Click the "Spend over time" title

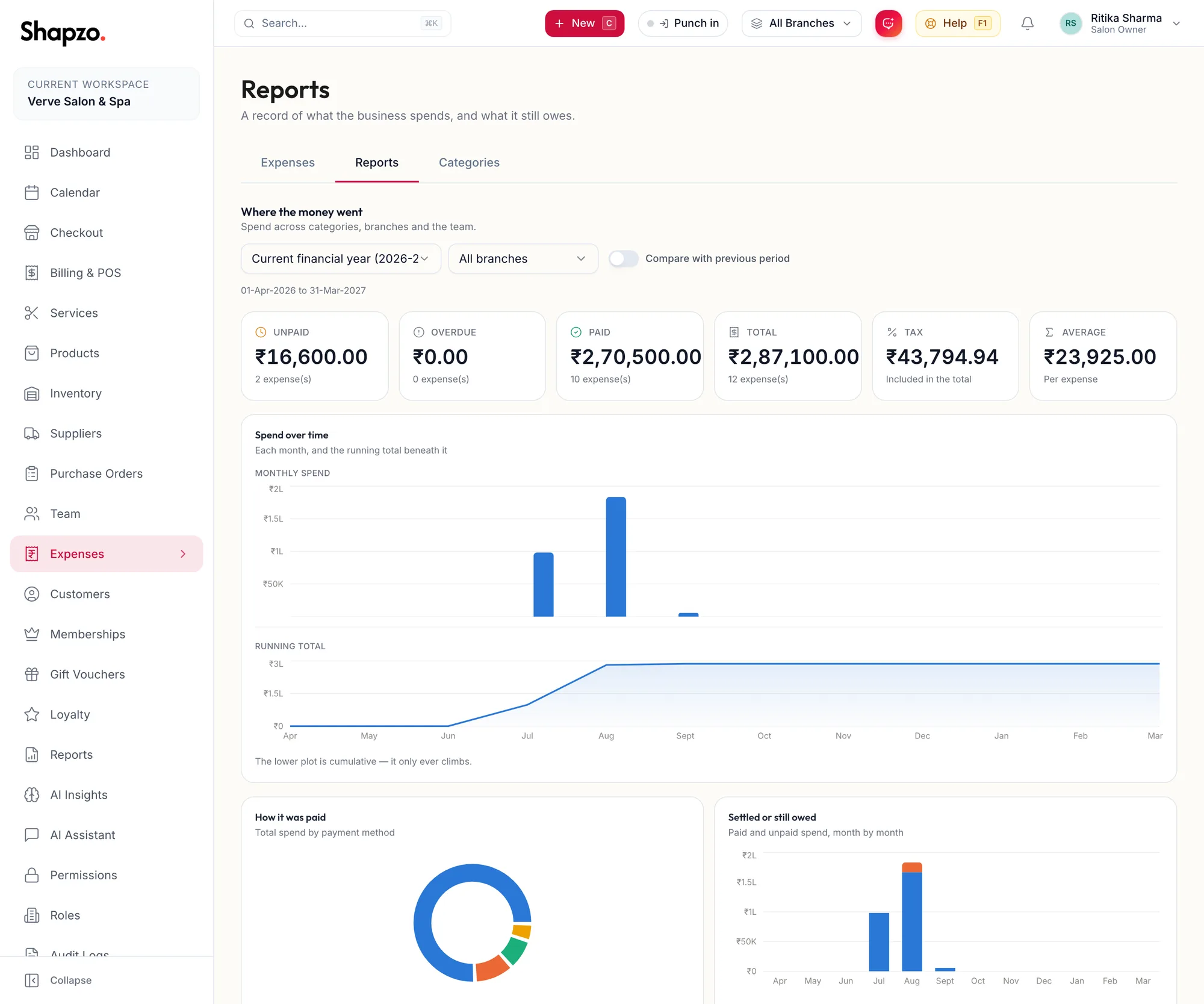pyautogui.click(x=291, y=435)
